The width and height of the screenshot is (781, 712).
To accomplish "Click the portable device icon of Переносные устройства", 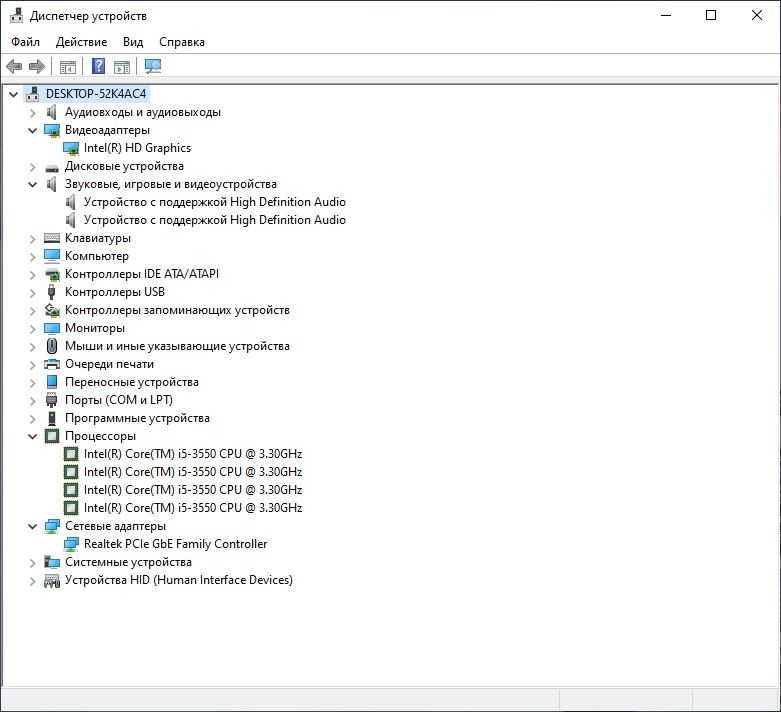I will point(52,382).
